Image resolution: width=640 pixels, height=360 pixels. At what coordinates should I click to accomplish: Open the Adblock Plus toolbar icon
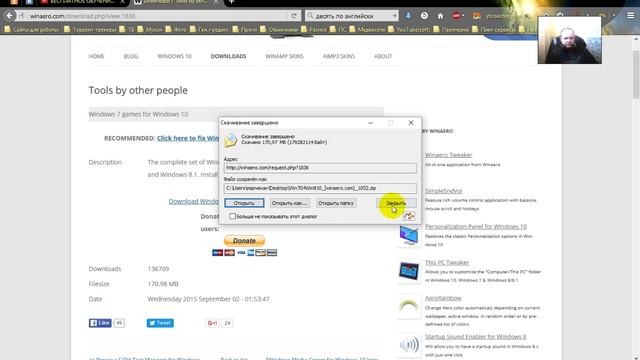456,16
